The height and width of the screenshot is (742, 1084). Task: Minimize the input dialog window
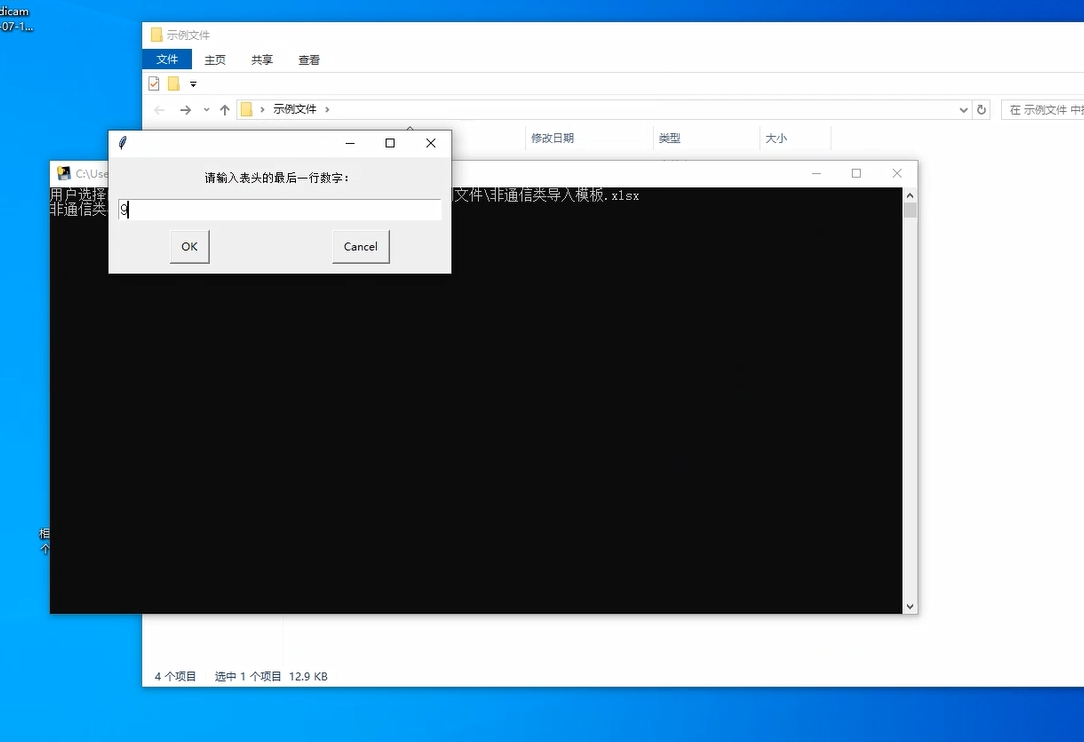click(x=350, y=143)
